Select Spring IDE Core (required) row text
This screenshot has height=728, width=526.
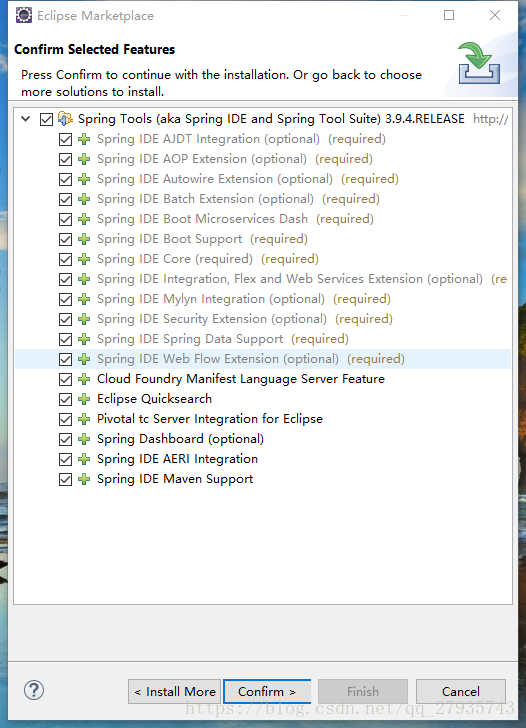(x=175, y=259)
